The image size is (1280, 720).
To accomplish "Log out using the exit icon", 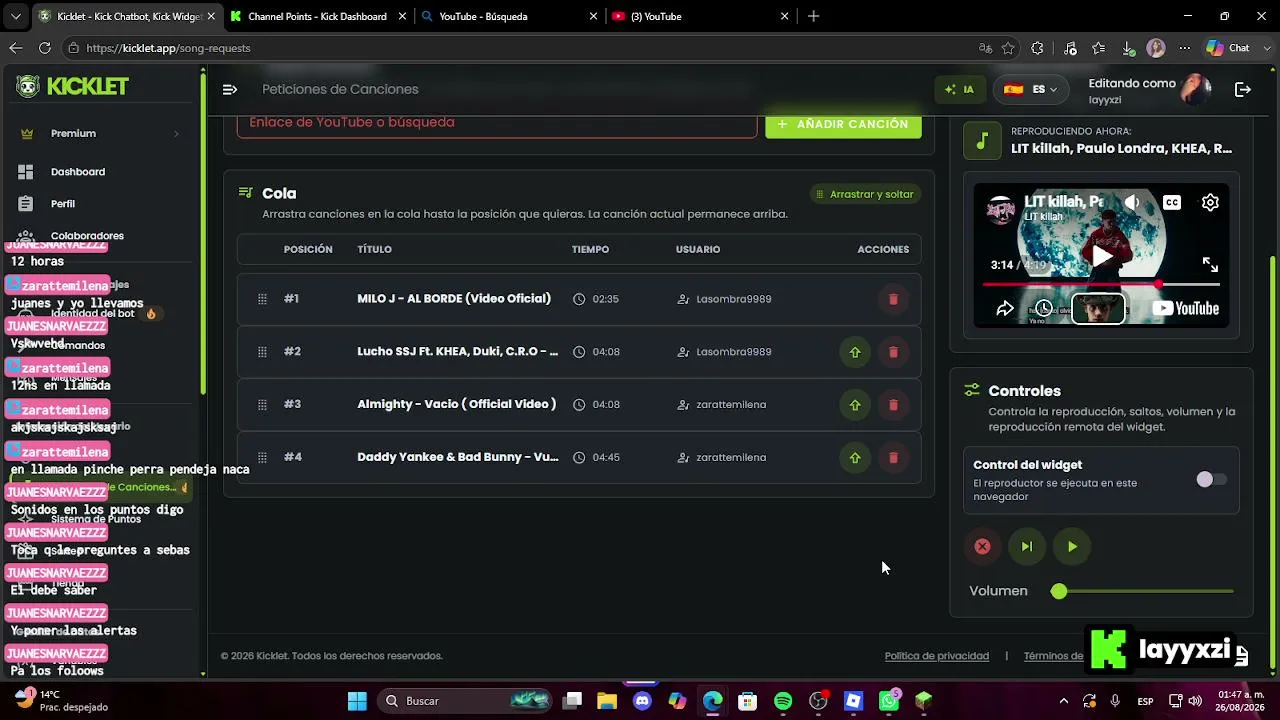I will [1243, 90].
